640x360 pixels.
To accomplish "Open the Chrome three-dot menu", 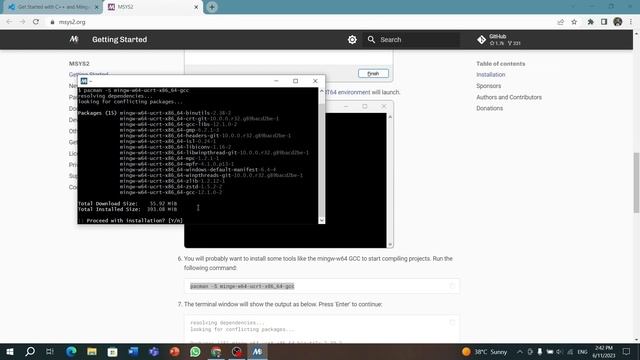I will tap(631, 22).
